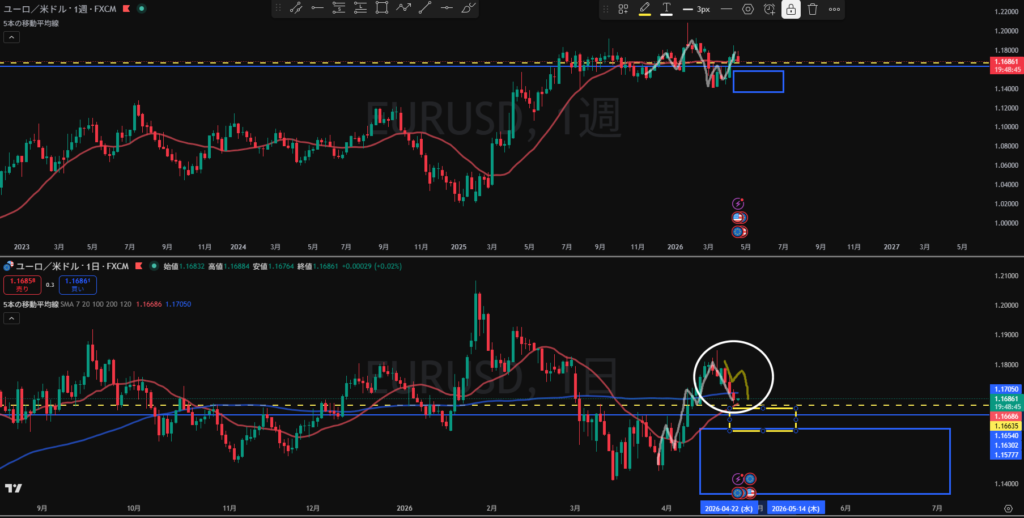Open more options three-dot menu
1024x518 pixels.
click(x=834, y=9)
